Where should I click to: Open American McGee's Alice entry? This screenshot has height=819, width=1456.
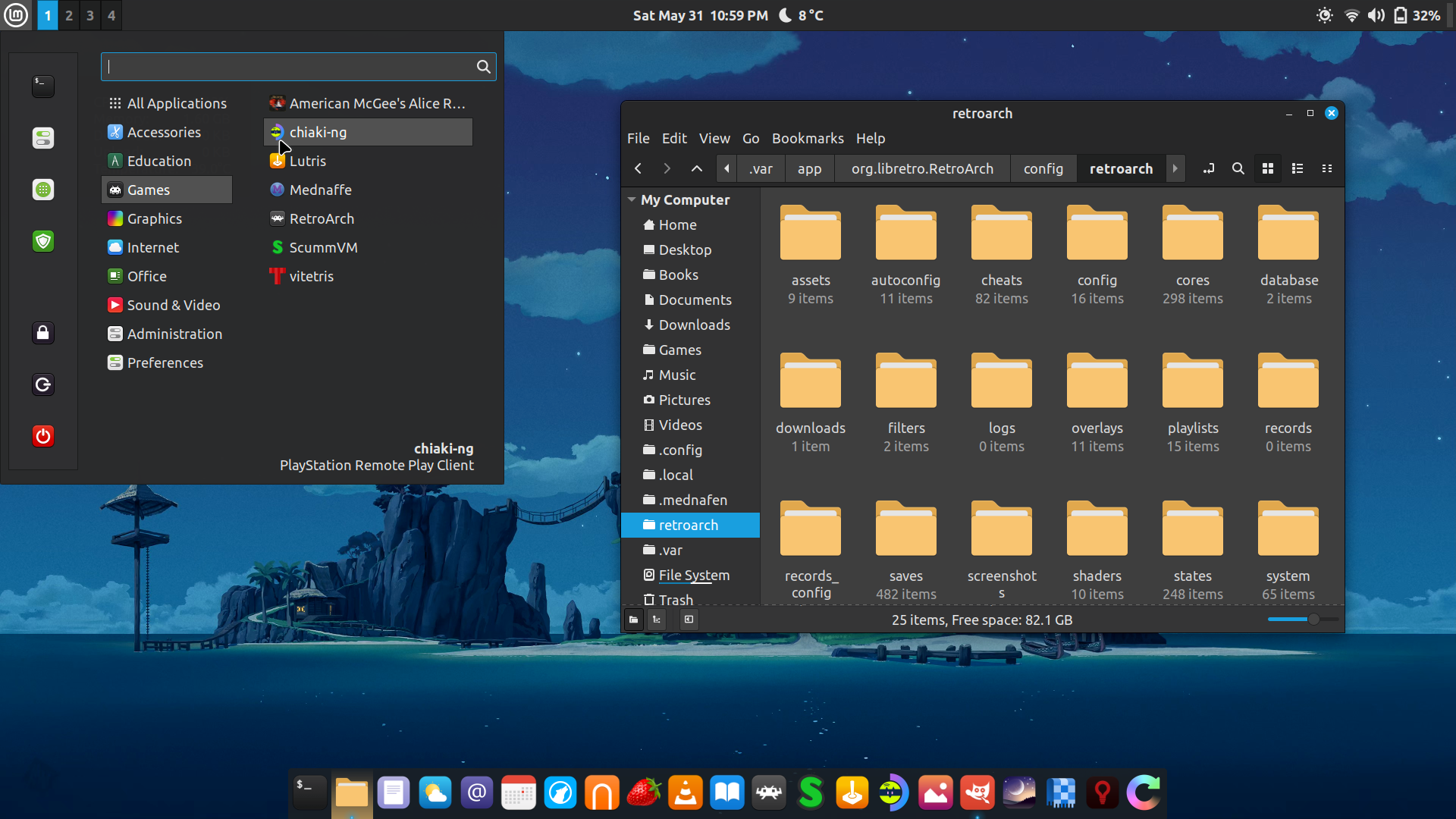tap(368, 103)
